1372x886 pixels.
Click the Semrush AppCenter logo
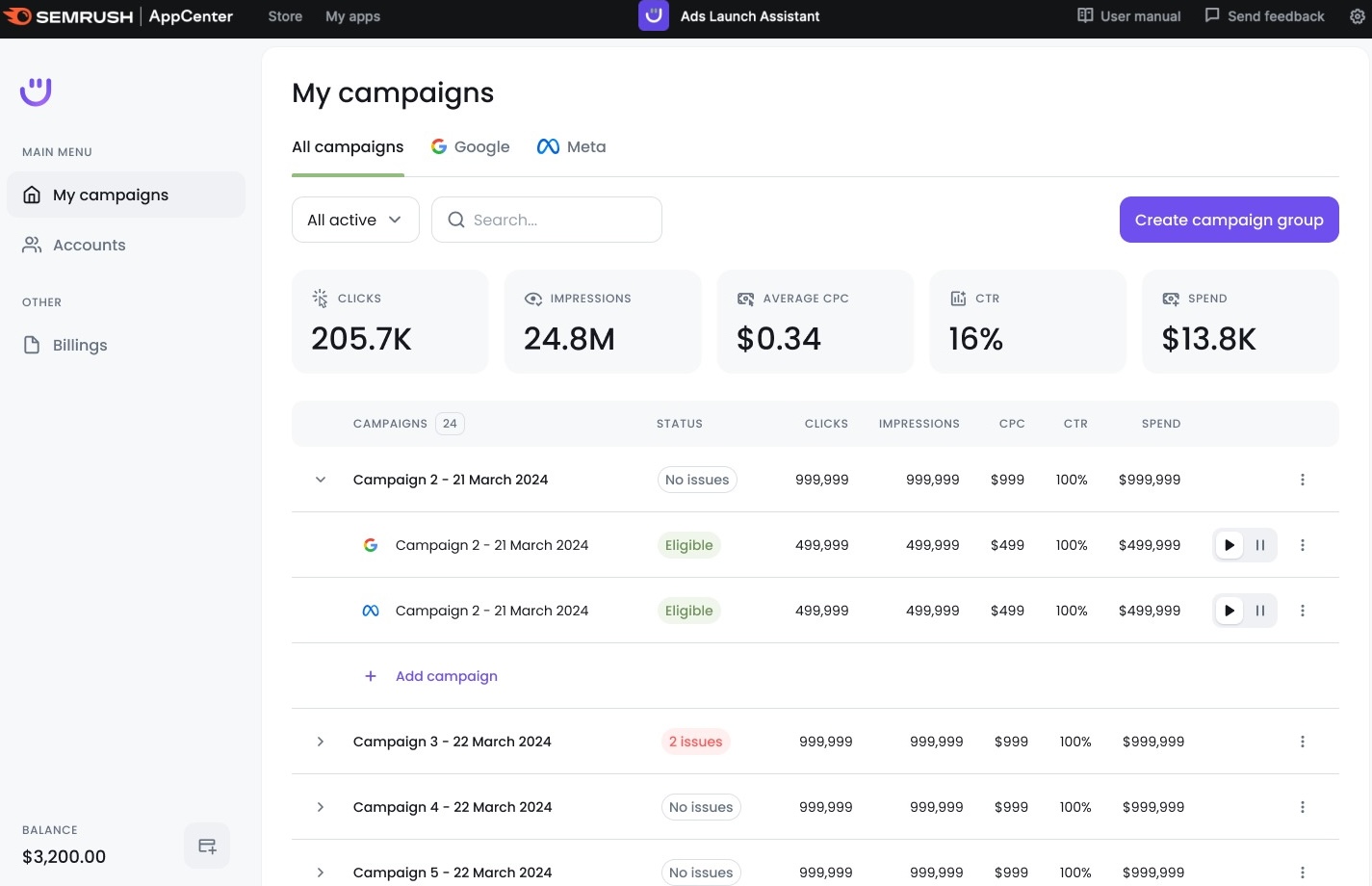click(117, 16)
